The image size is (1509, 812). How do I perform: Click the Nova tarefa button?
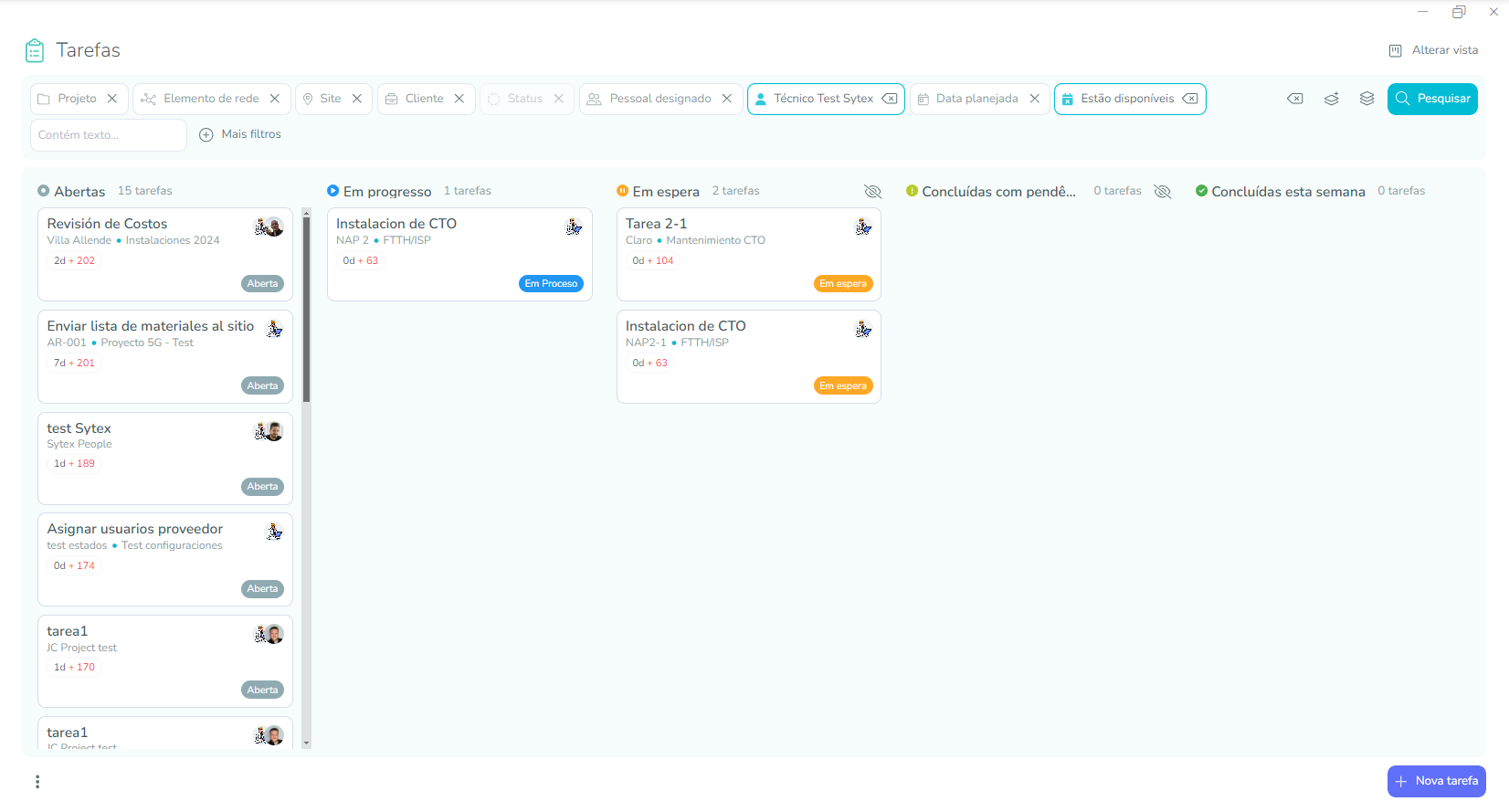point(1436,782)
